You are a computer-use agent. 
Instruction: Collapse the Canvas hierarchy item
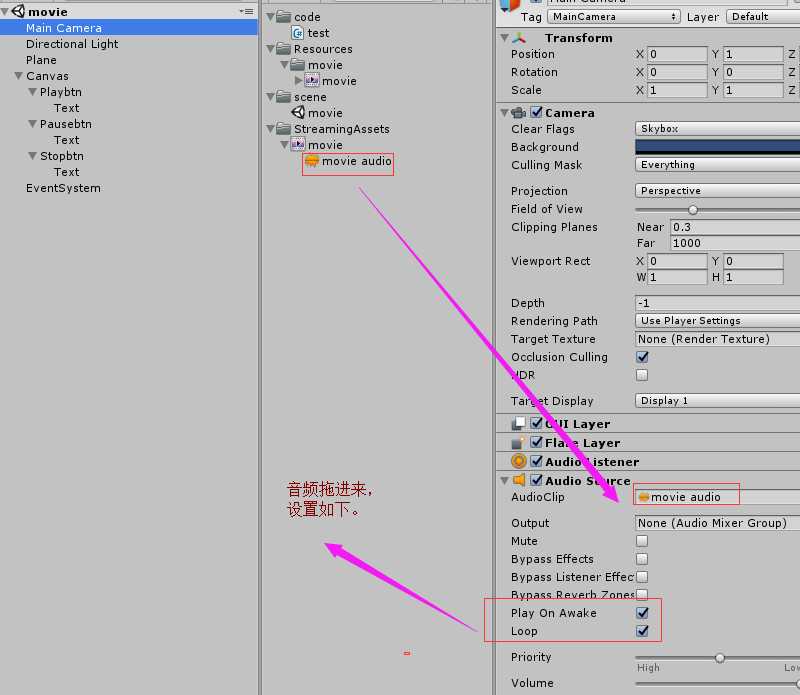pyautogui.click(x=18, y=76)
